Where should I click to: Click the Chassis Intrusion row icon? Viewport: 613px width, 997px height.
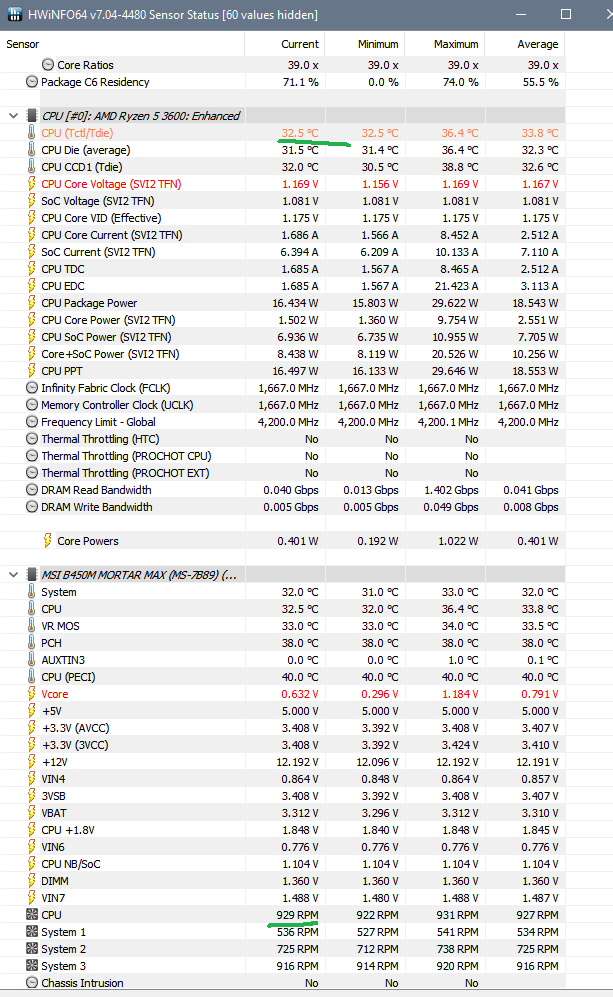pos(32,983)
